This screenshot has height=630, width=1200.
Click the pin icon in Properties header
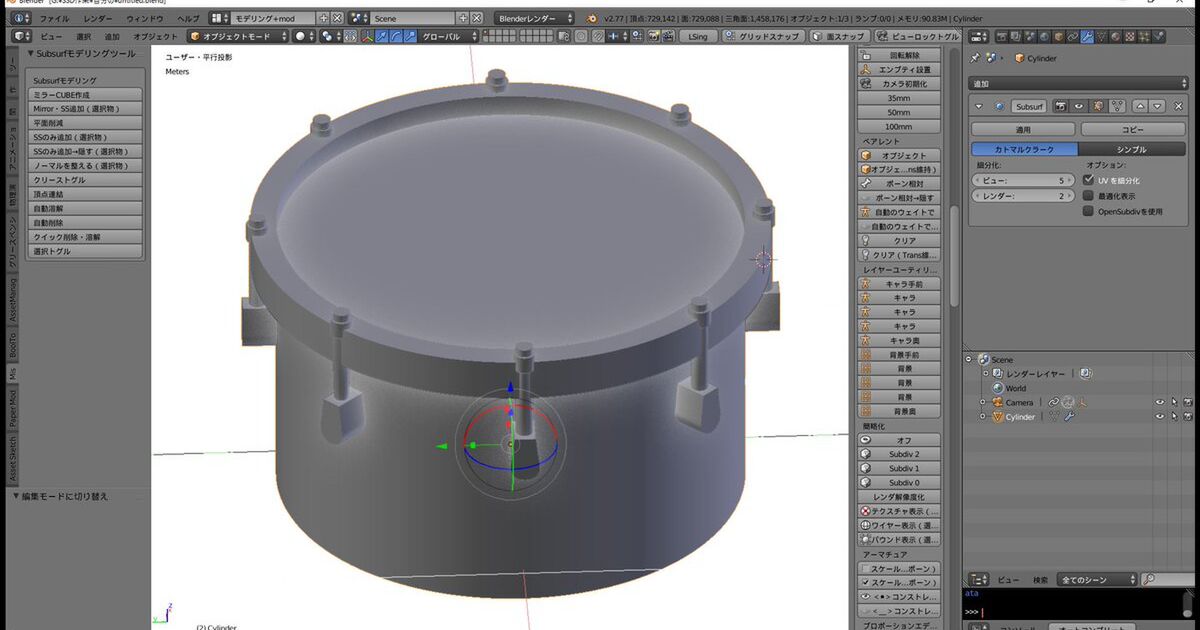coord(976,58)
